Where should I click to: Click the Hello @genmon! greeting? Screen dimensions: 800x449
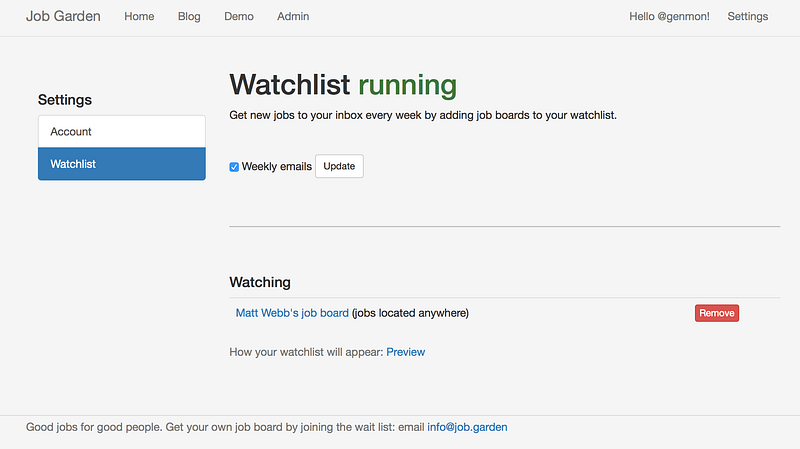pos(669,17)
